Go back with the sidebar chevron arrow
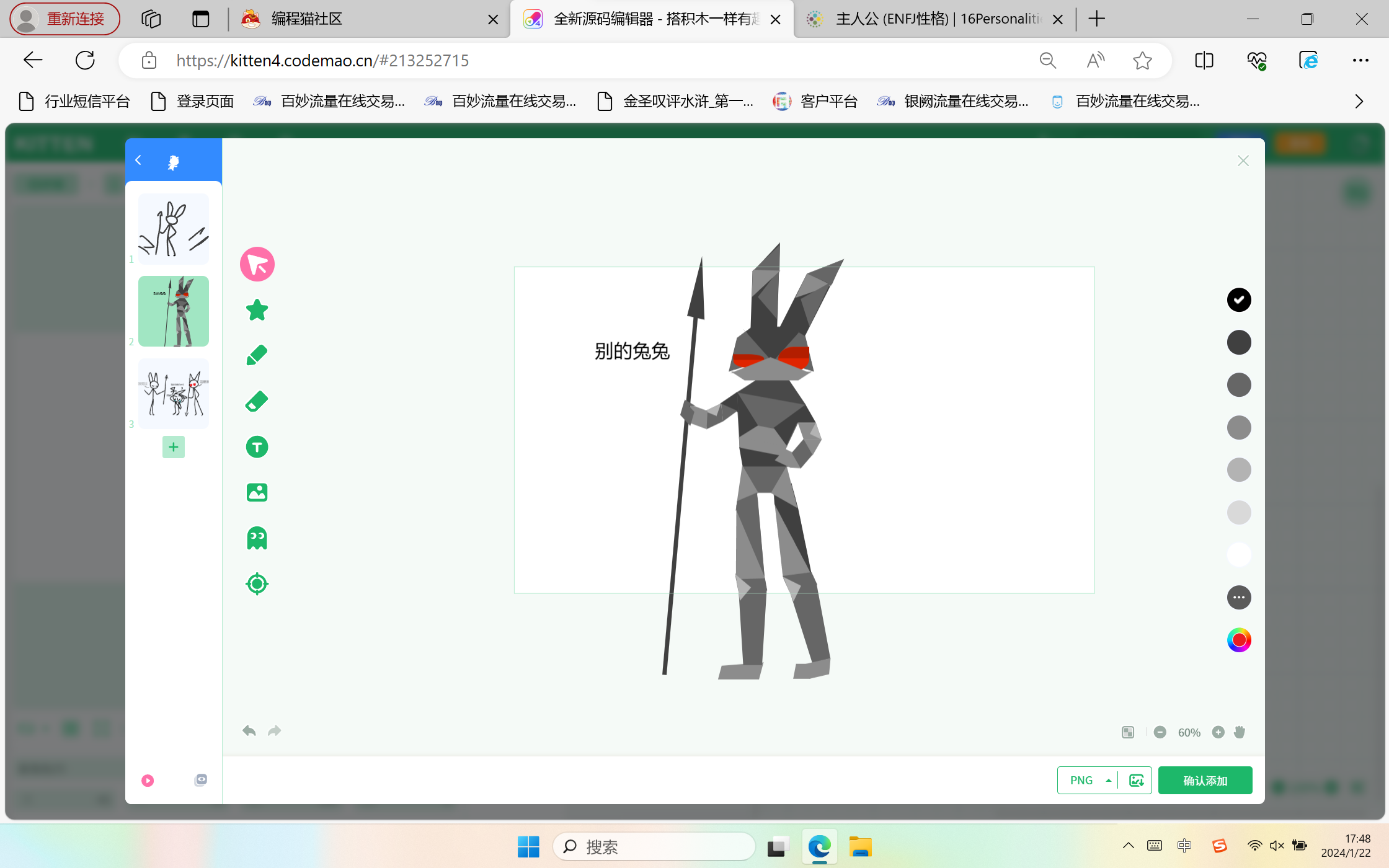The width and height of the screenshot is (1389, 868). pyautogui.click(x=139, y=161)
